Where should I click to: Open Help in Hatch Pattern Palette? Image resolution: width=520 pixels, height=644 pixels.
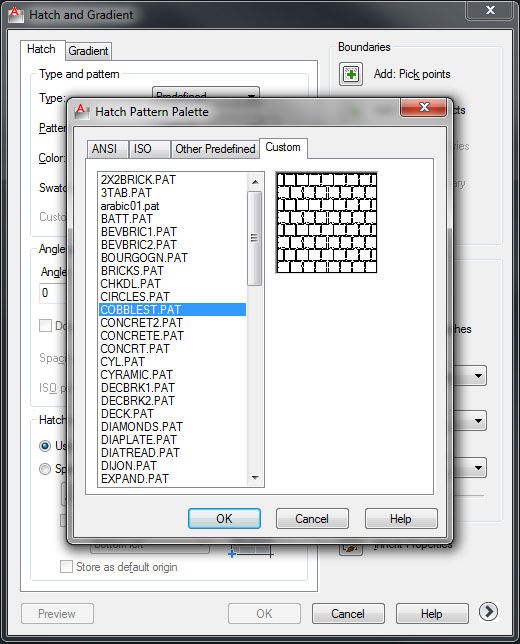coord(401,519)
